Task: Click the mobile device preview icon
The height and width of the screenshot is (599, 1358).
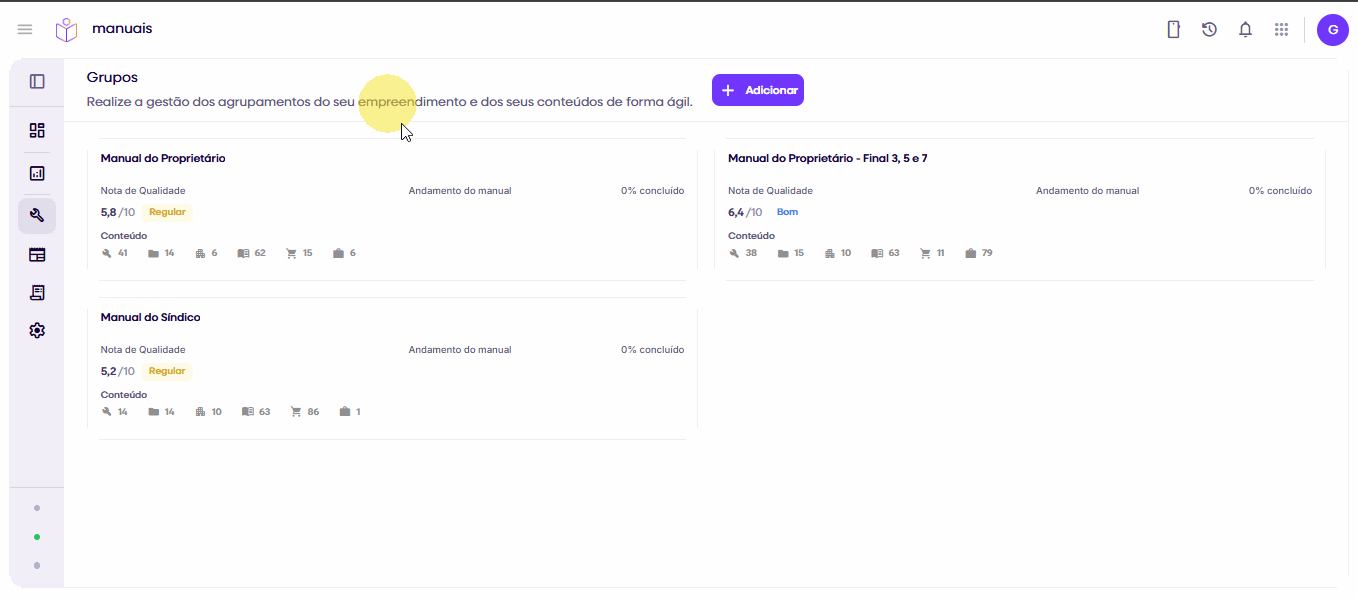Action: pyautogui.click(x=1174, y=30)
